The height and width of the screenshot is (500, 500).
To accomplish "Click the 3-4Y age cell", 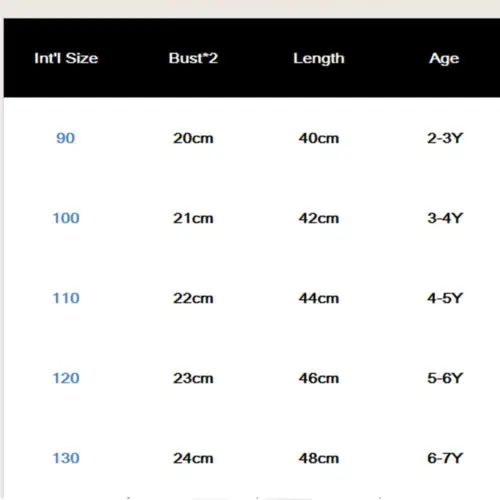I will pos(445,218).
